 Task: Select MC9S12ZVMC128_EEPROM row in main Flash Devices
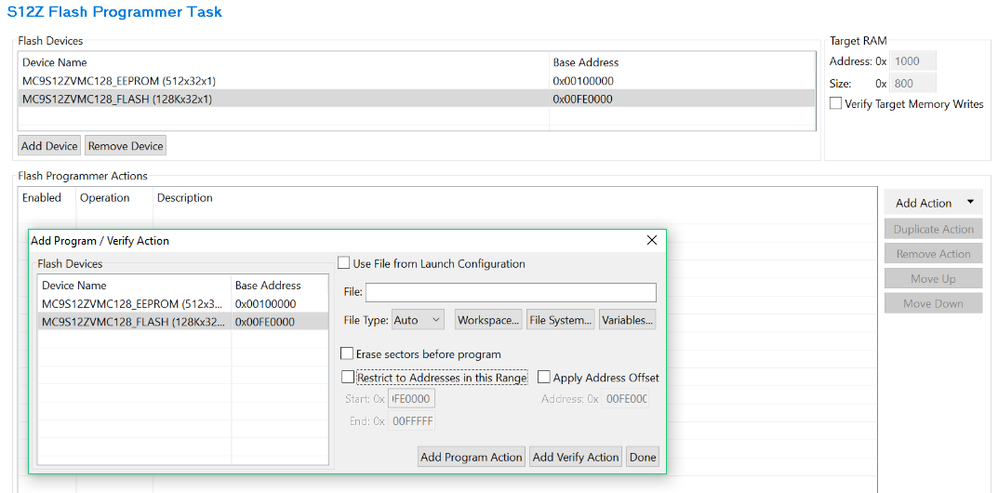click(416, 81)
